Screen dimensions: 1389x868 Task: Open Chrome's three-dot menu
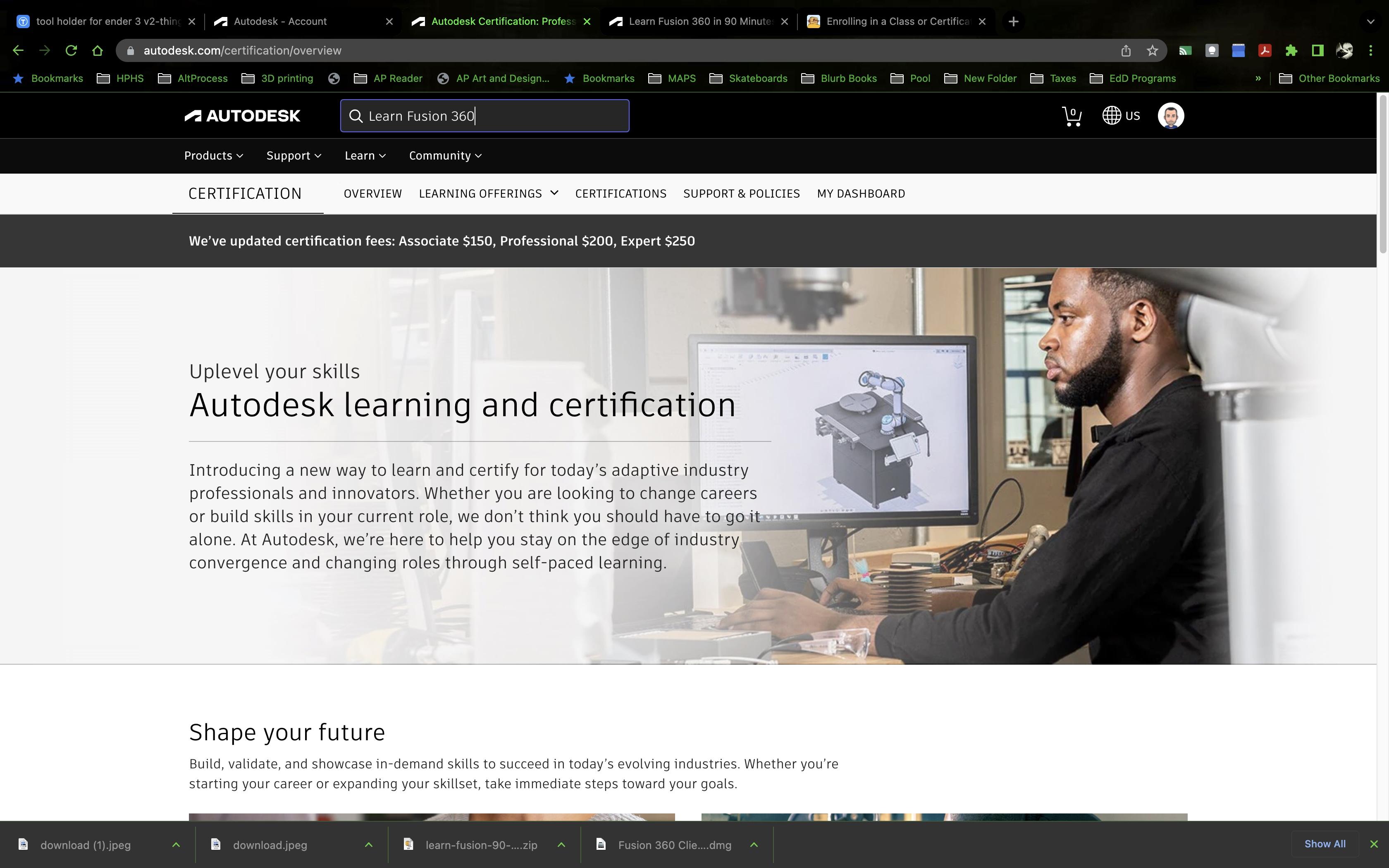[x=1372, y=50]
